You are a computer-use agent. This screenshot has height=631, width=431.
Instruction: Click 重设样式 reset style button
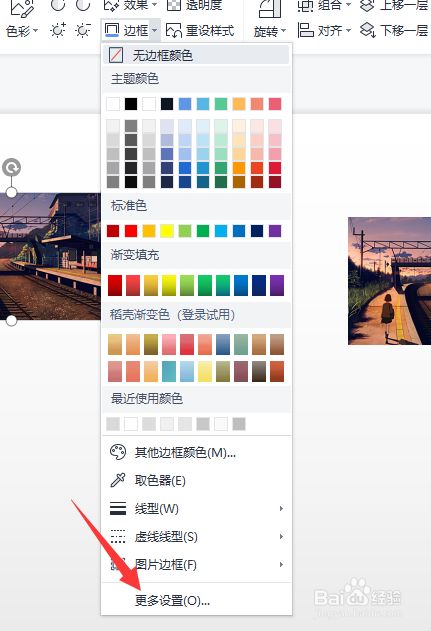point(200,31)
